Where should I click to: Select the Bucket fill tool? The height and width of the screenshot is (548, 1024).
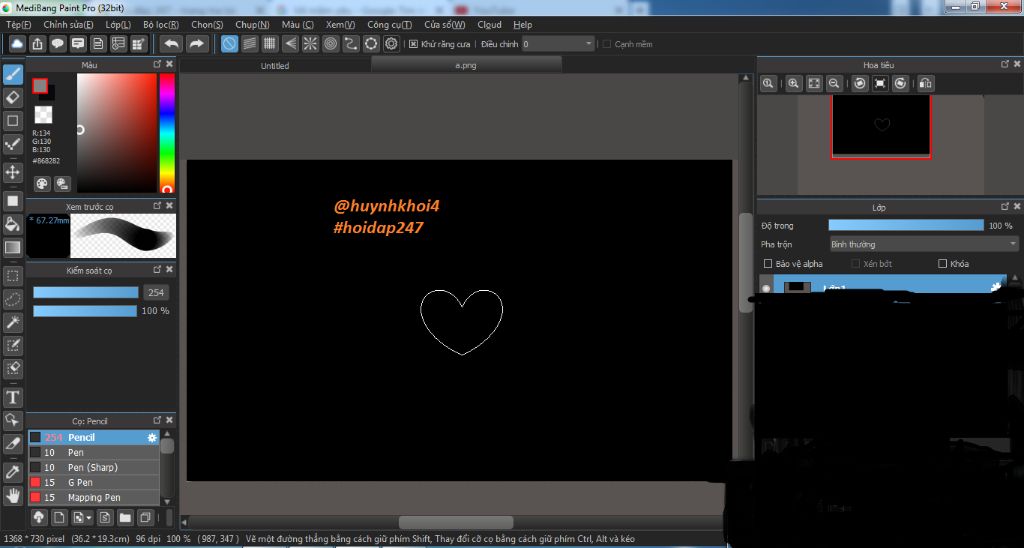[12, 225]
